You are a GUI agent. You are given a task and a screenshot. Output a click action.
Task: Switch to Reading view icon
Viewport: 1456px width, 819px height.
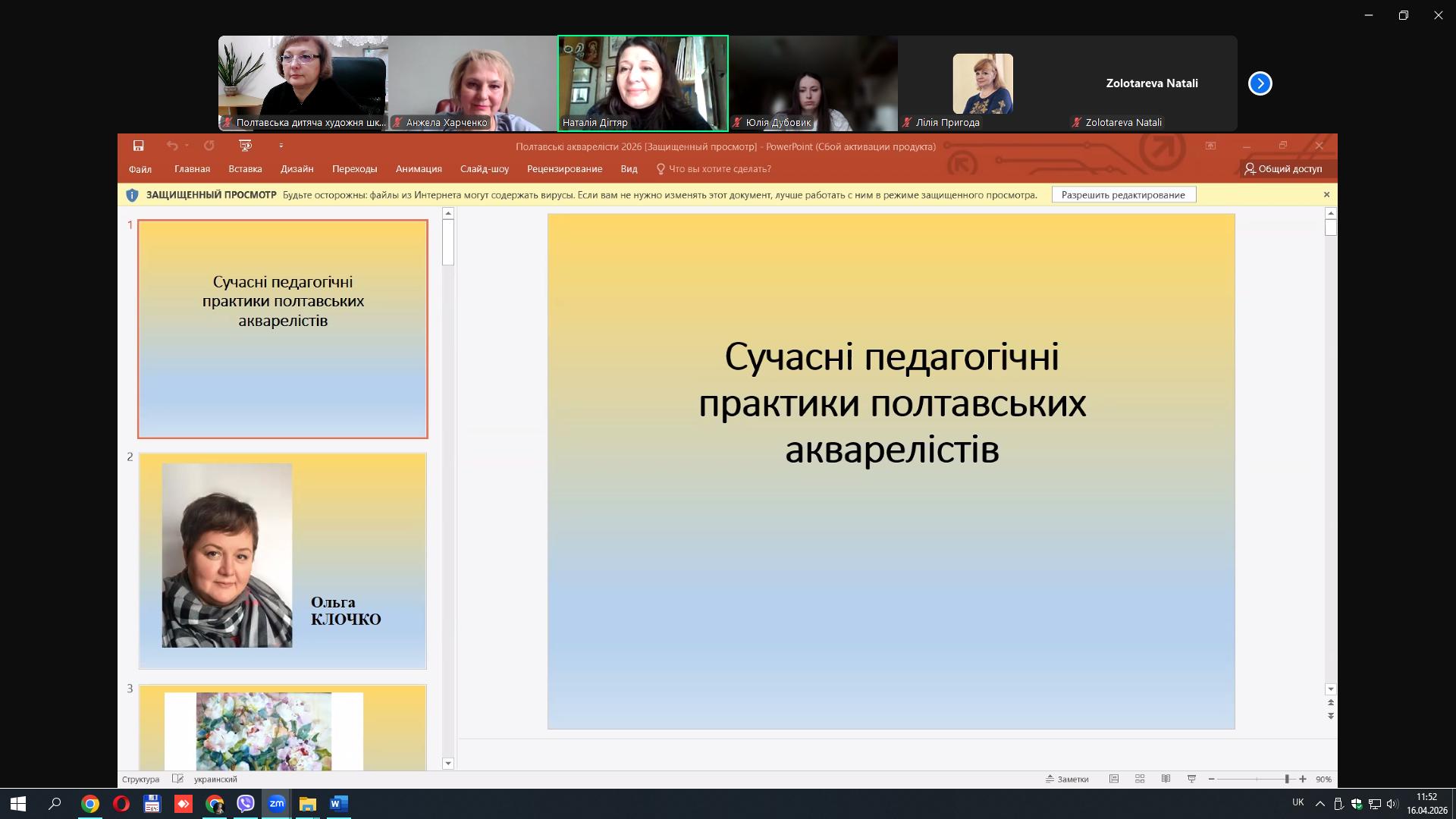1166,779
